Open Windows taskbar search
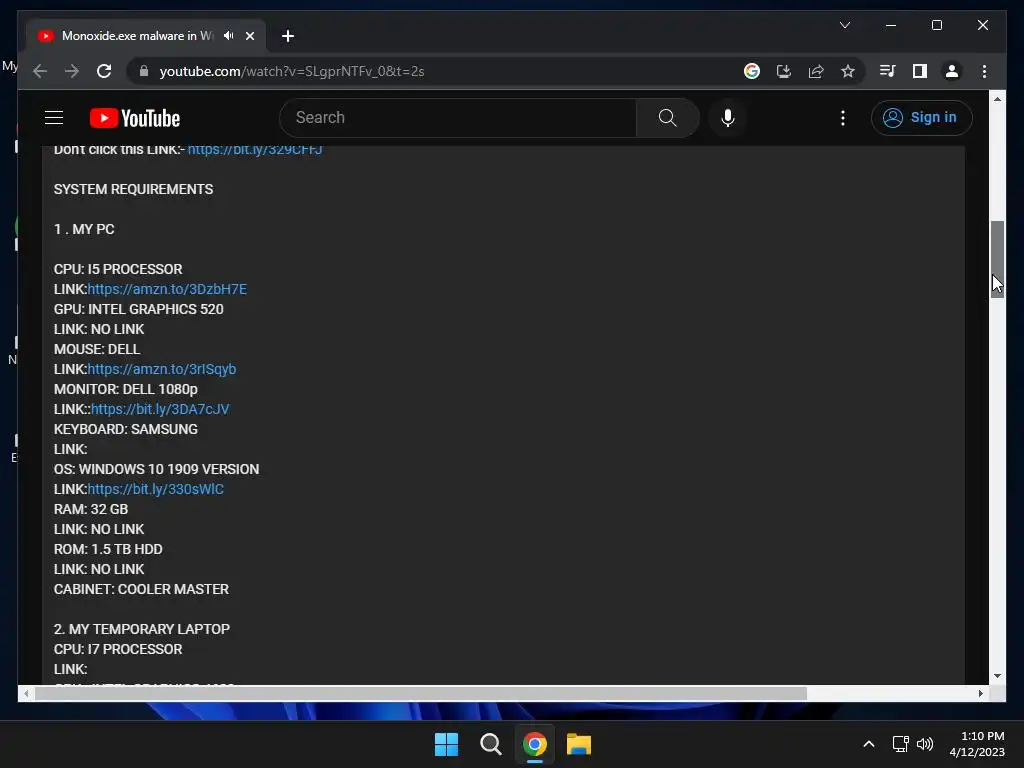This screenshot has height=768, width=1024. (x=490, y=744)
